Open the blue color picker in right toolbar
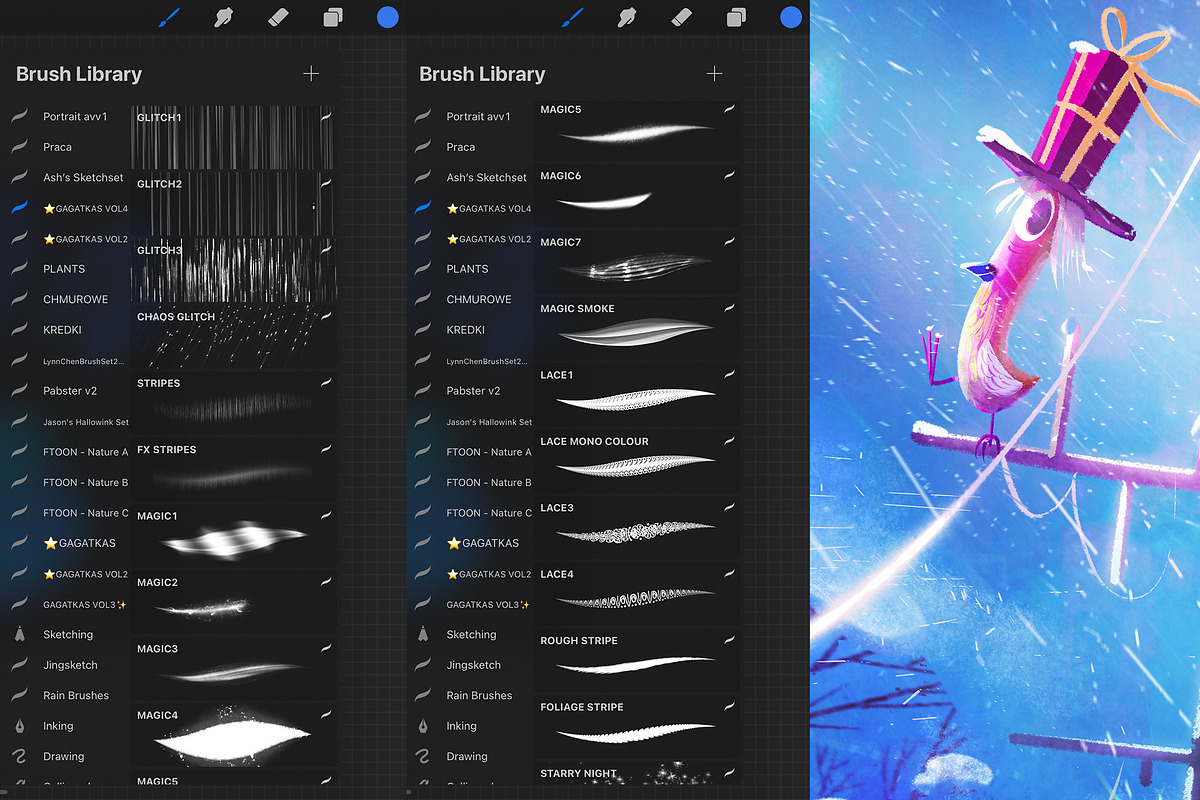Viewport: 1200px width, 800px height. tap(791, 17)
